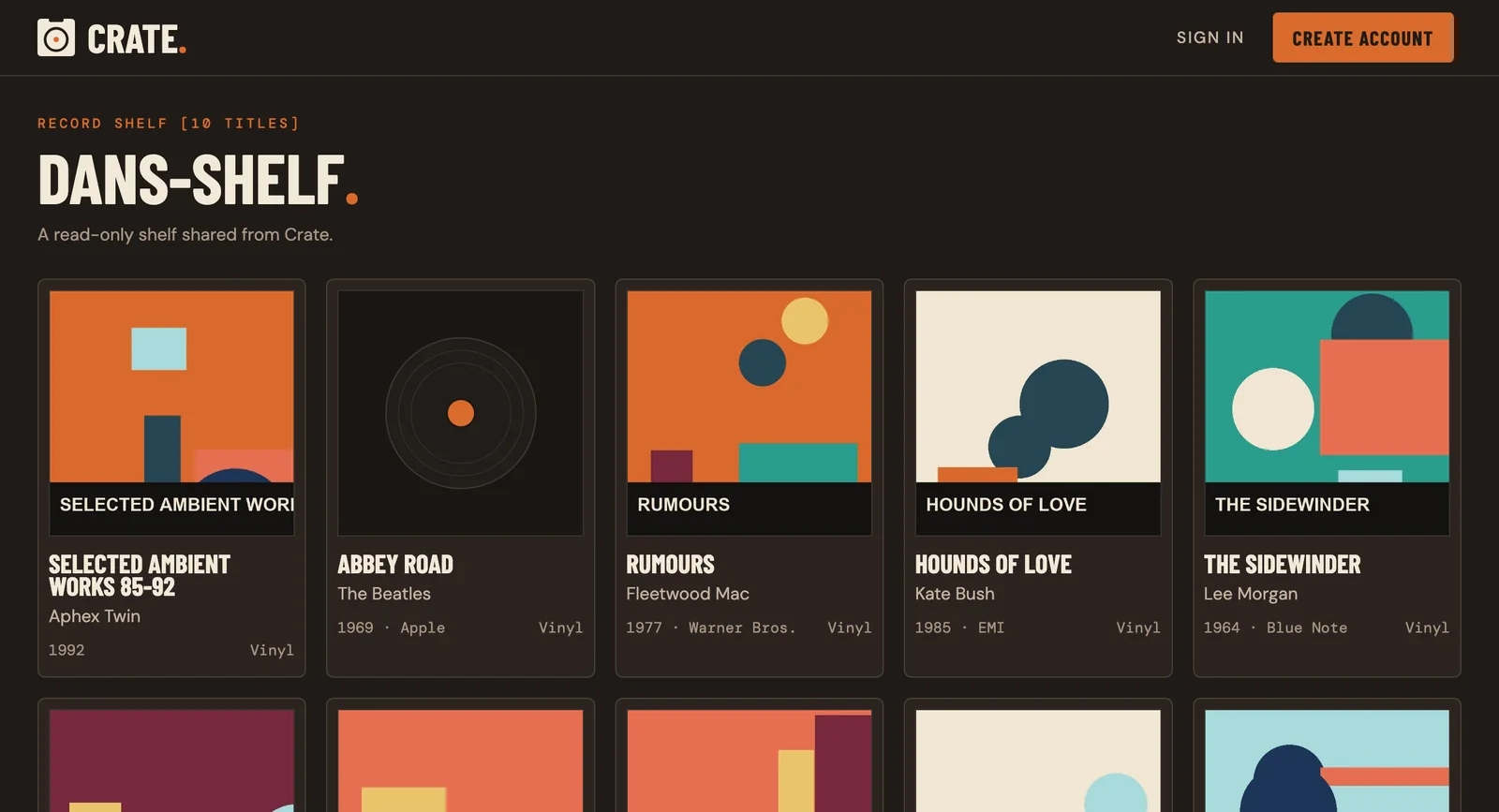Click the Vinyl format label on Rumours card

pyautogui.click(x=849, y=627)
